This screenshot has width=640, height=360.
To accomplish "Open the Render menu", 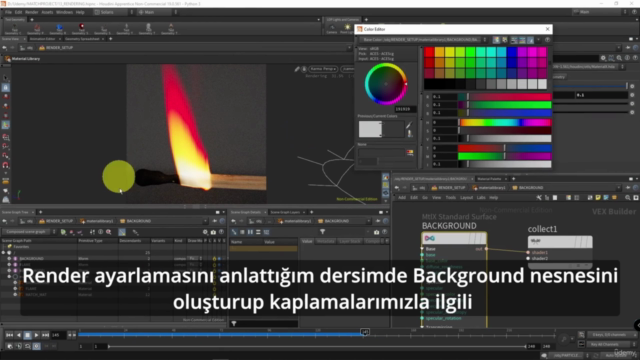I will 31,12.
